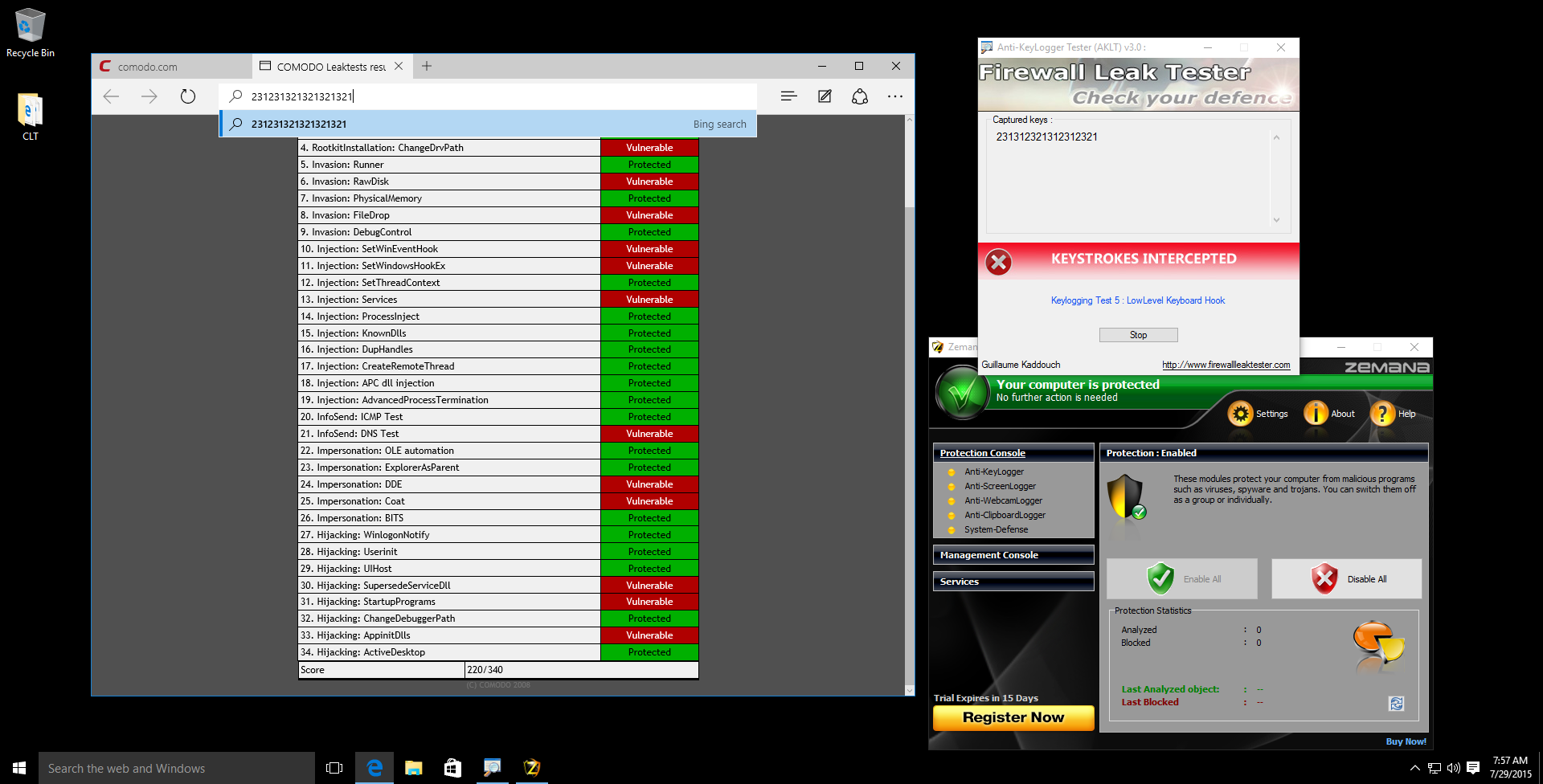Open the Edge Share icon
This screenshot has width=1543, height=784.
pyautogui.click(x=860, y=96)
